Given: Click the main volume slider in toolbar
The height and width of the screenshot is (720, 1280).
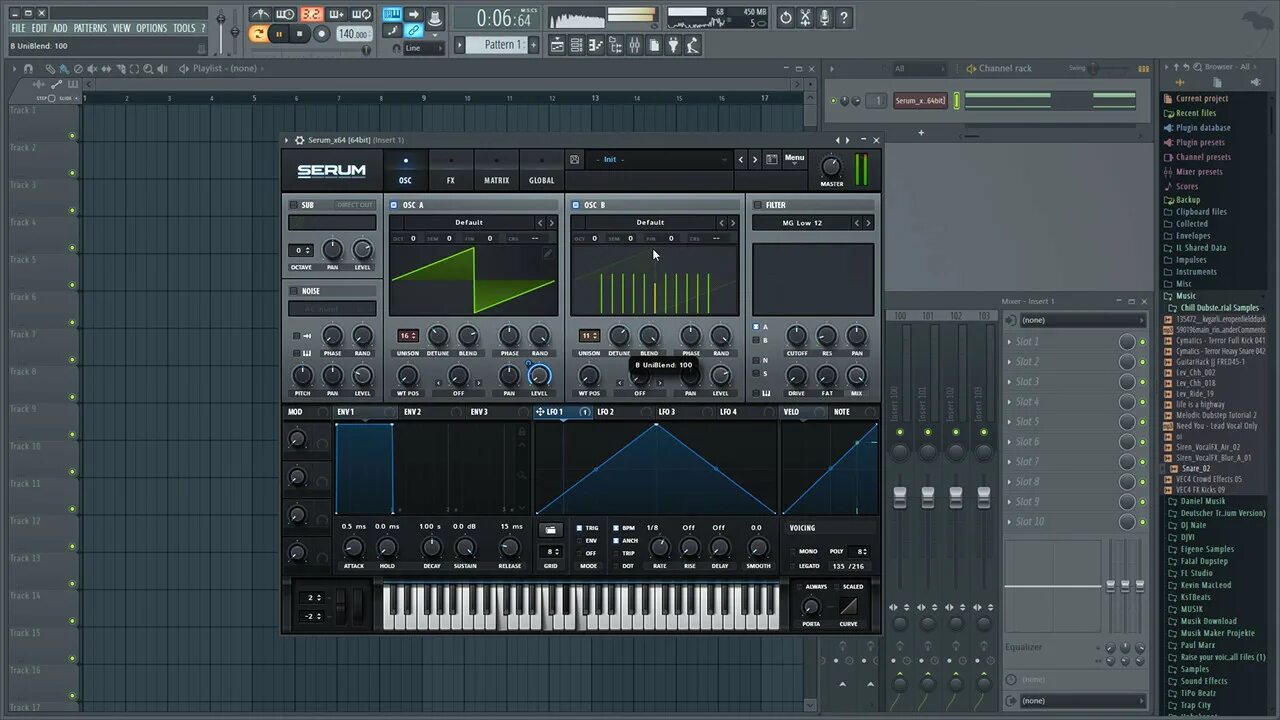Looking at the screenshot, I should (x=222, y=30).
